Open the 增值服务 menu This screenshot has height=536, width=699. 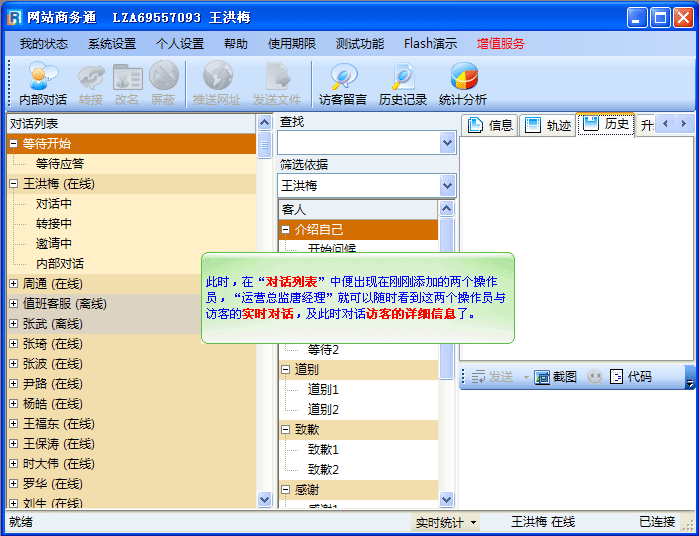click(x=500, y=44)
